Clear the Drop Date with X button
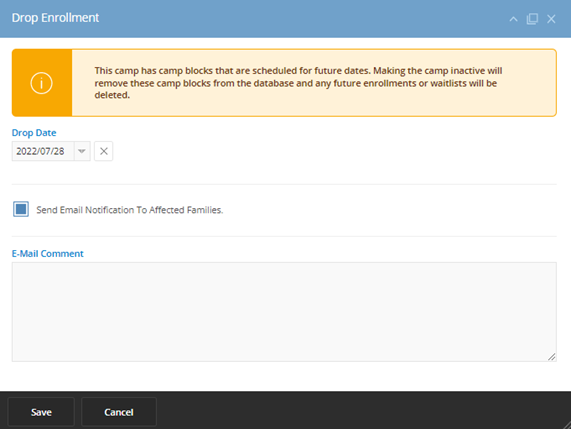Viewport: 571px width, 429px height. 103,151
